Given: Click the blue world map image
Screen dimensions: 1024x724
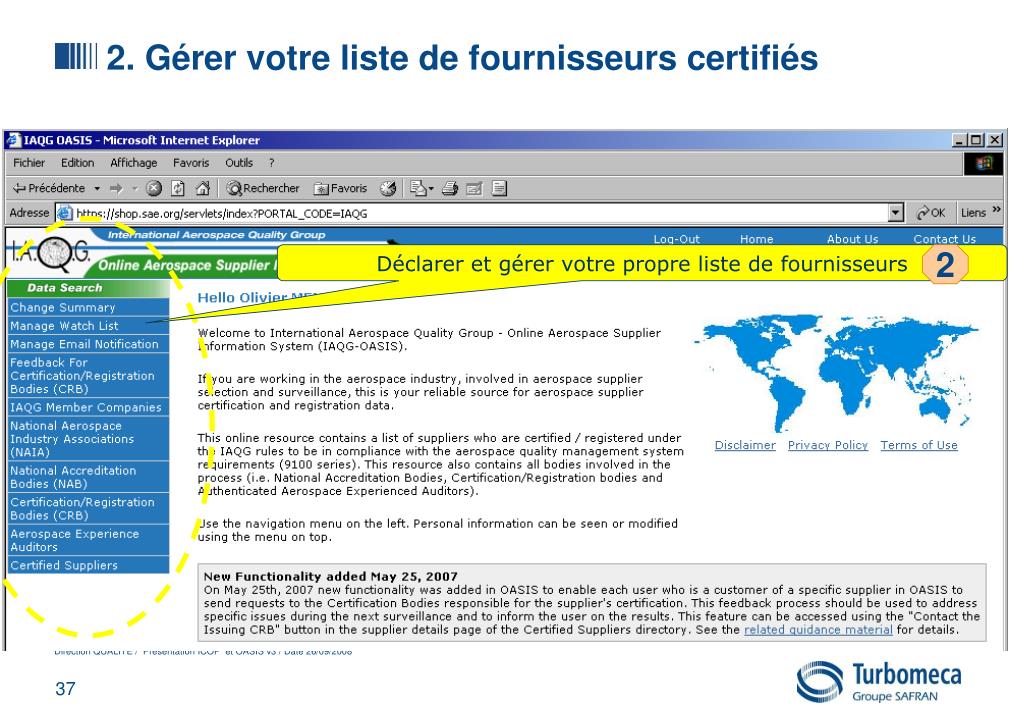Looking at the screenshot, I should pyautogui.click(x=836, y=372).
